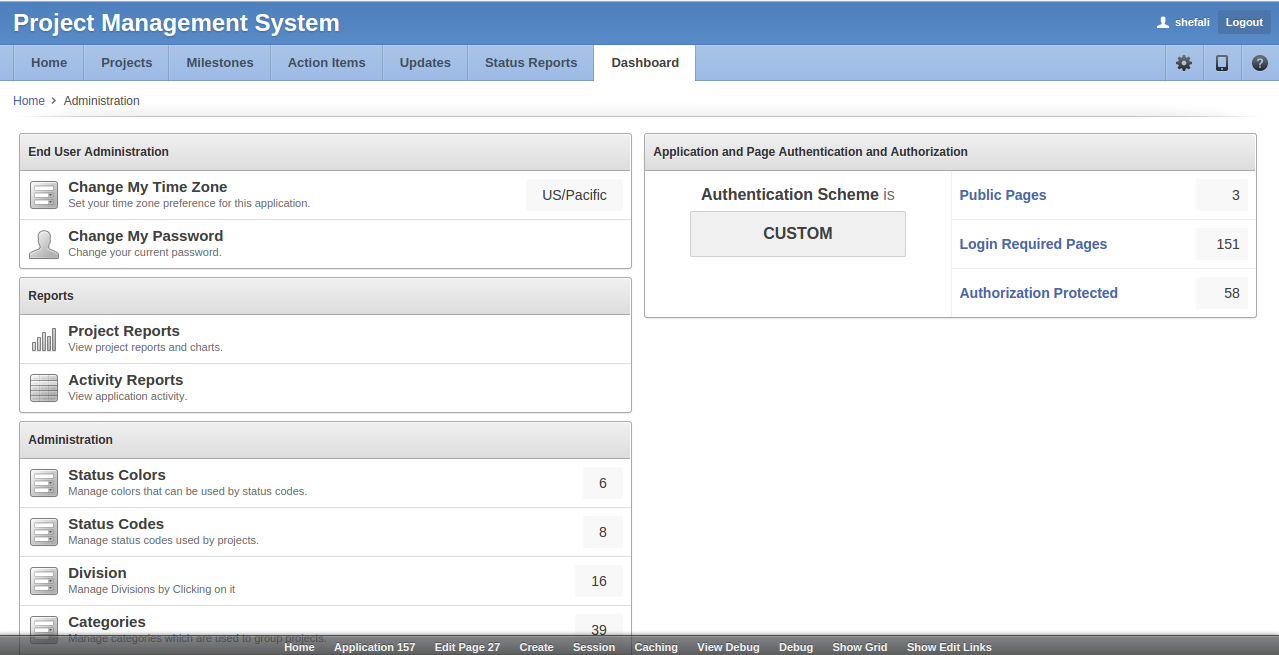The image size is (1279, 655).
Task: Open the help question mark icon
Action: [1260, 63]
